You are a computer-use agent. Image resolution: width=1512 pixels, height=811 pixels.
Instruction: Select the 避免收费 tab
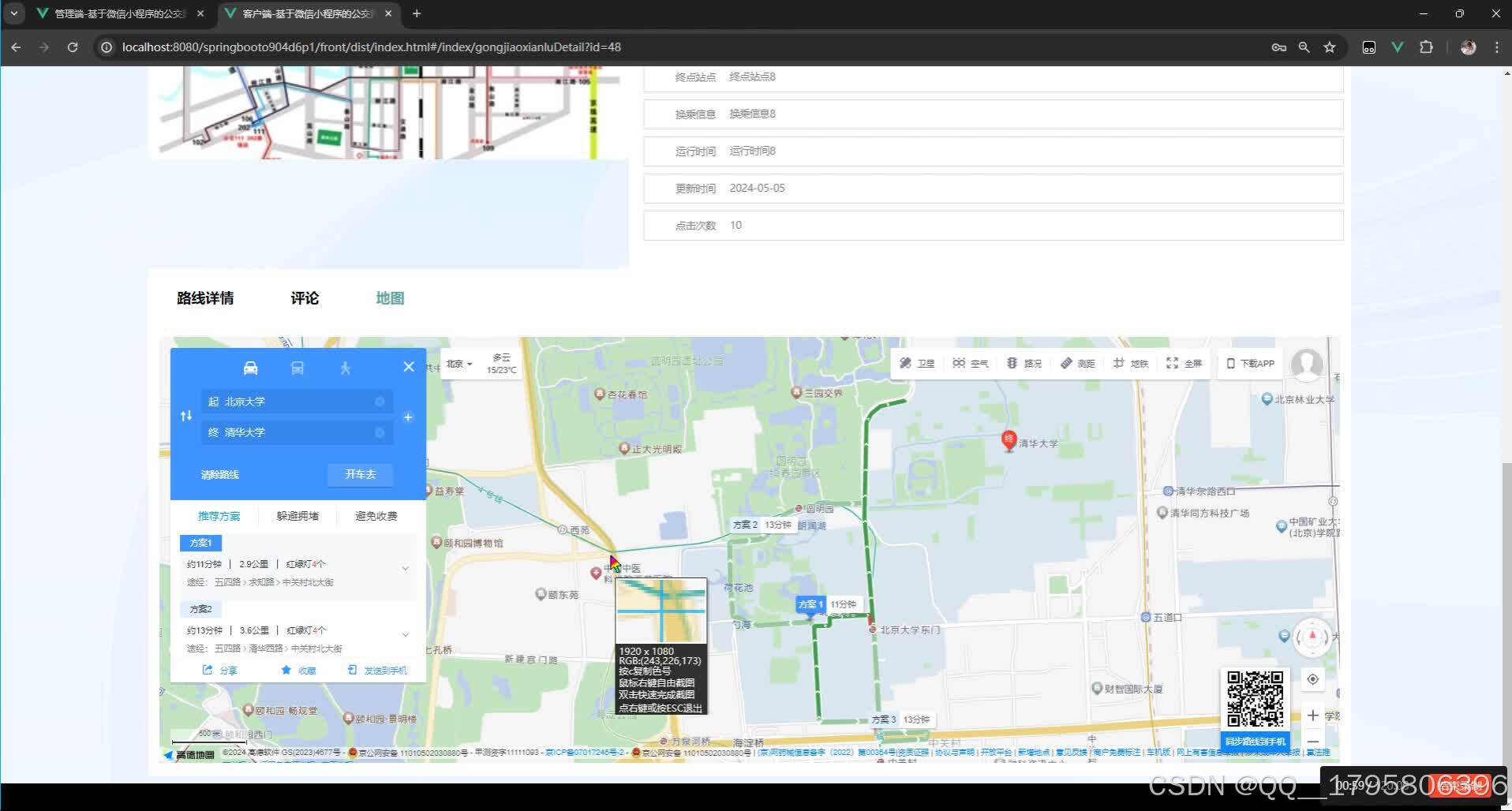[376, 516]
